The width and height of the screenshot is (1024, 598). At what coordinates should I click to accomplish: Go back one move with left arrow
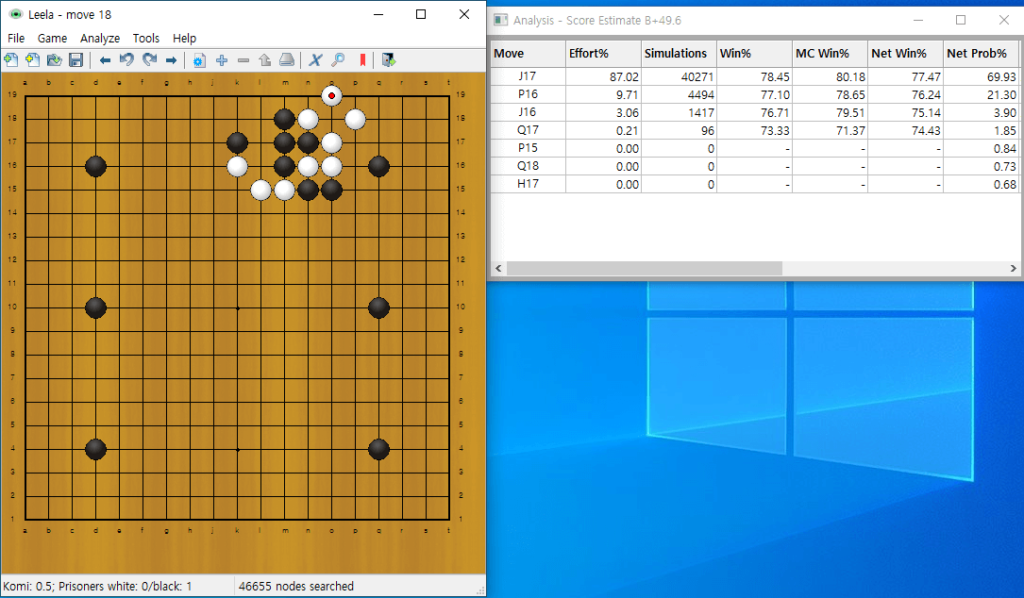104,60
